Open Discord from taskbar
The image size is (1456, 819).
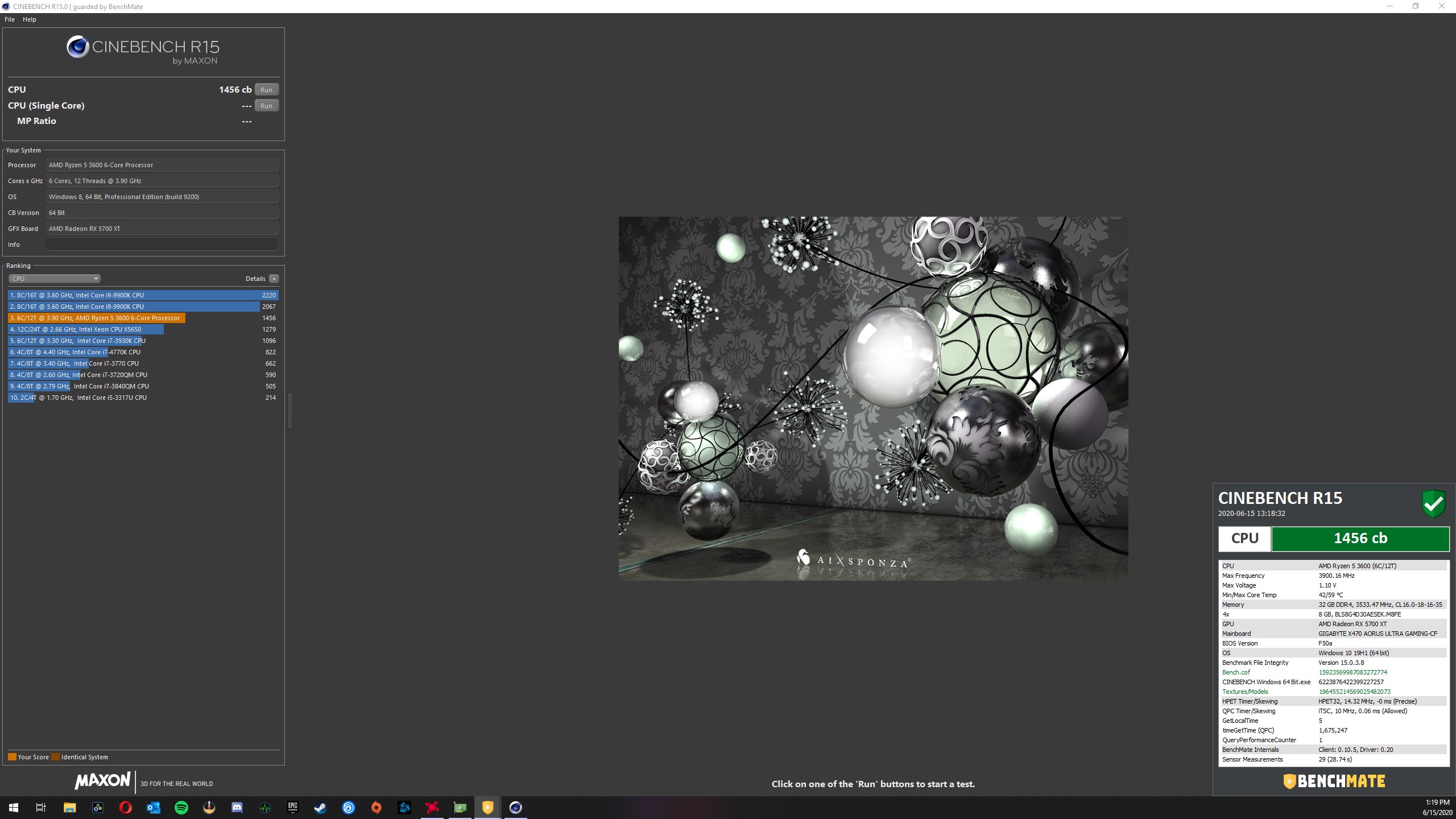(x=237, y=808)
